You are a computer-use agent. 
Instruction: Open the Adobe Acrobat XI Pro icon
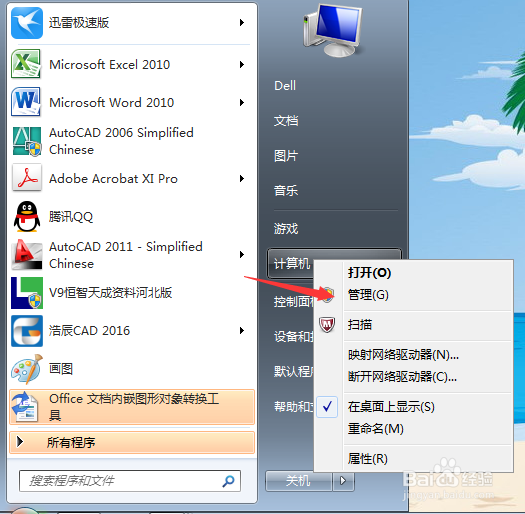click(x=27, y=178)
